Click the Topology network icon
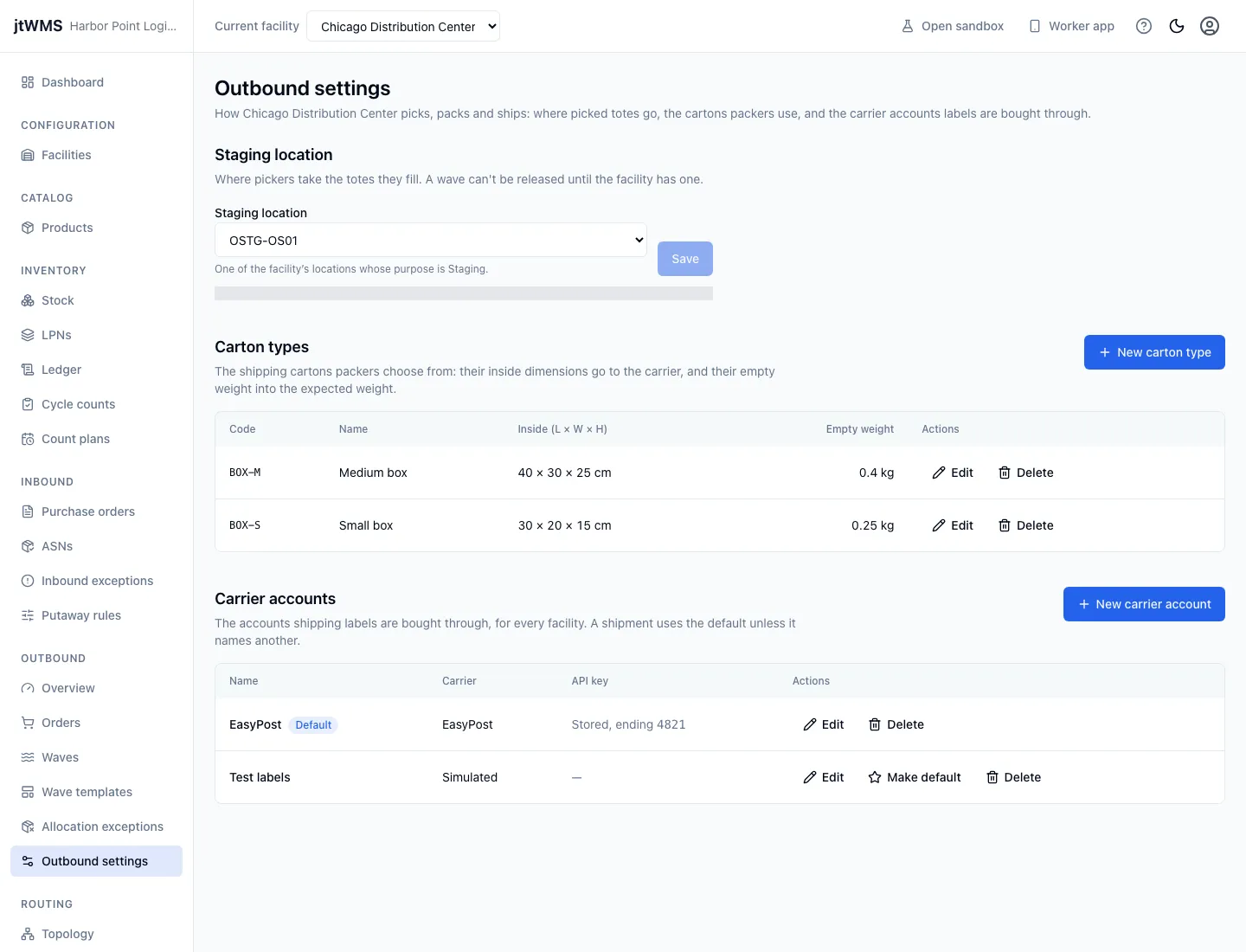The height and width of the screenshot is (952, 1246). (28, 934)
